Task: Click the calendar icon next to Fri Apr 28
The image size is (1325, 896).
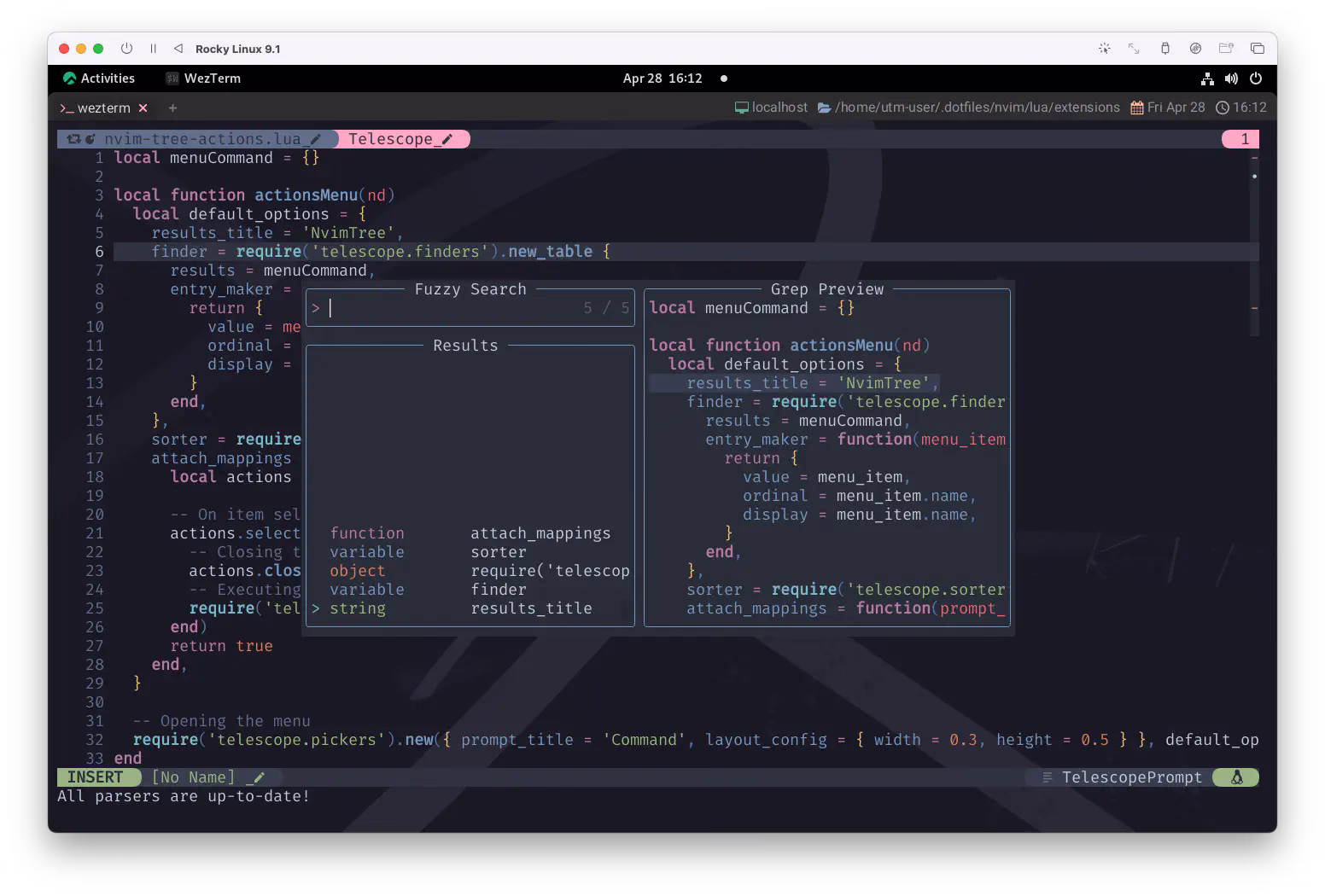Action: point(1137,108)
